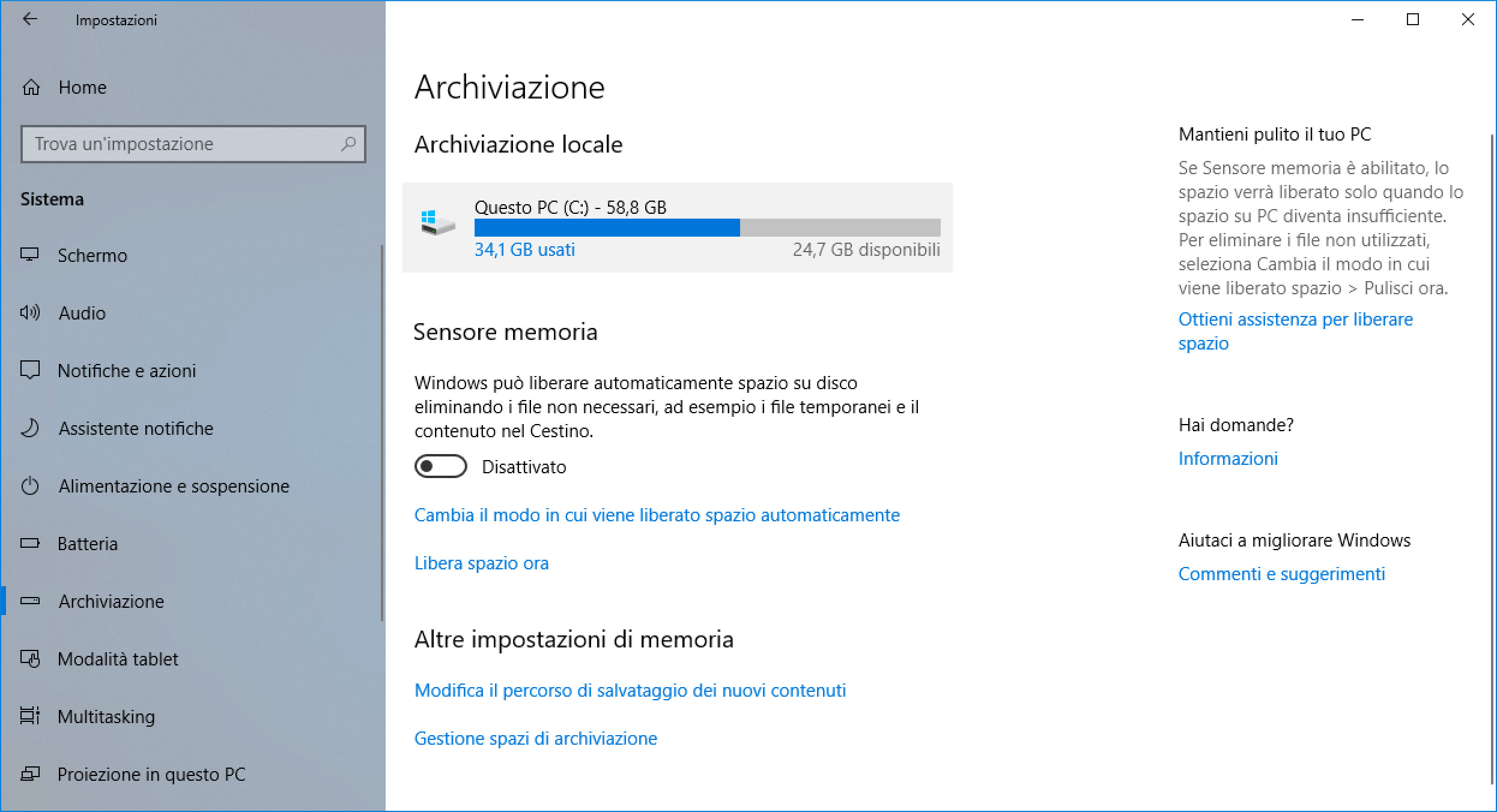Enable the Sensore memoria toggle
This screenshot has height=812, width=1497.
440,467
